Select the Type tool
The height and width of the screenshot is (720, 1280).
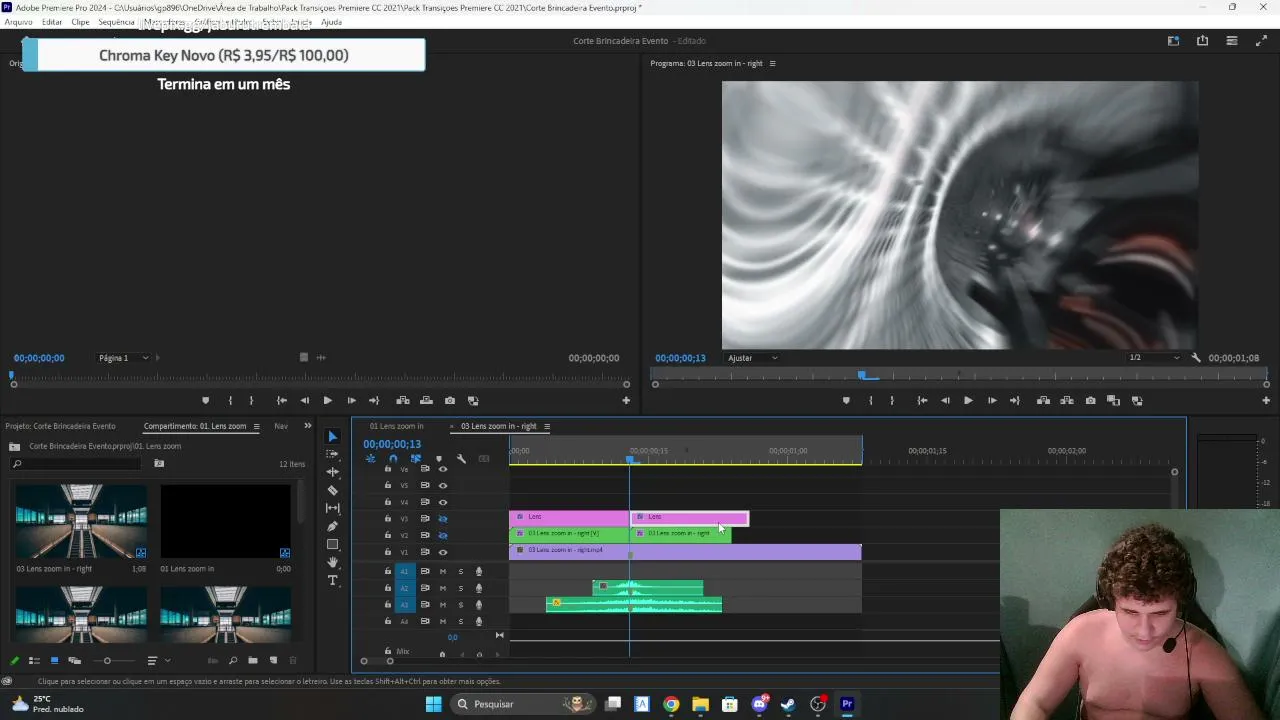(x=333, y=580)
